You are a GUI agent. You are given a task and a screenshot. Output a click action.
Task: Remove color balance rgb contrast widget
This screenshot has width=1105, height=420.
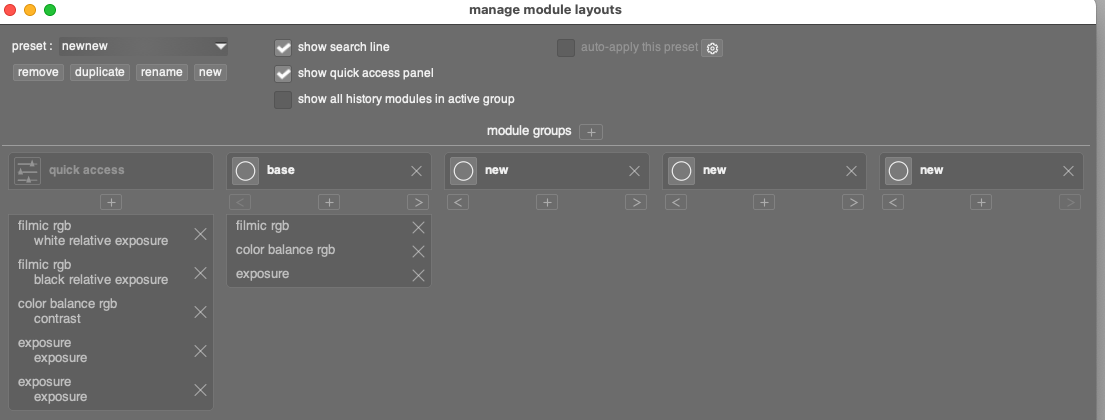200,312
